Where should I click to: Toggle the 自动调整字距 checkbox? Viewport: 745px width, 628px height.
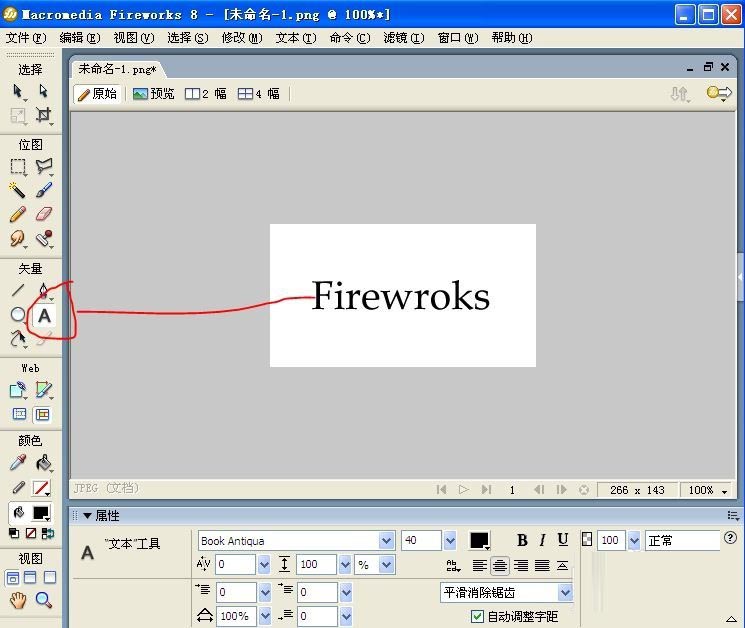[x=477, y=616]
